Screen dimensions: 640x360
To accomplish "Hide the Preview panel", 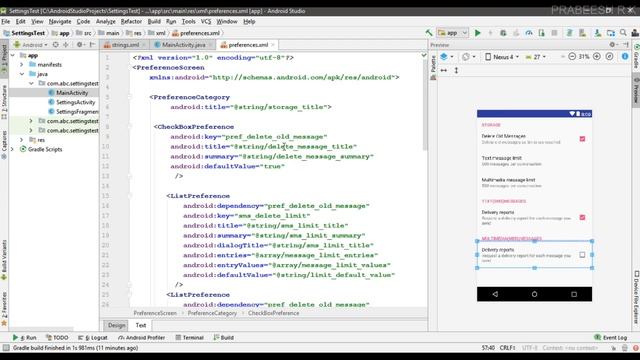I will point(625,44).
